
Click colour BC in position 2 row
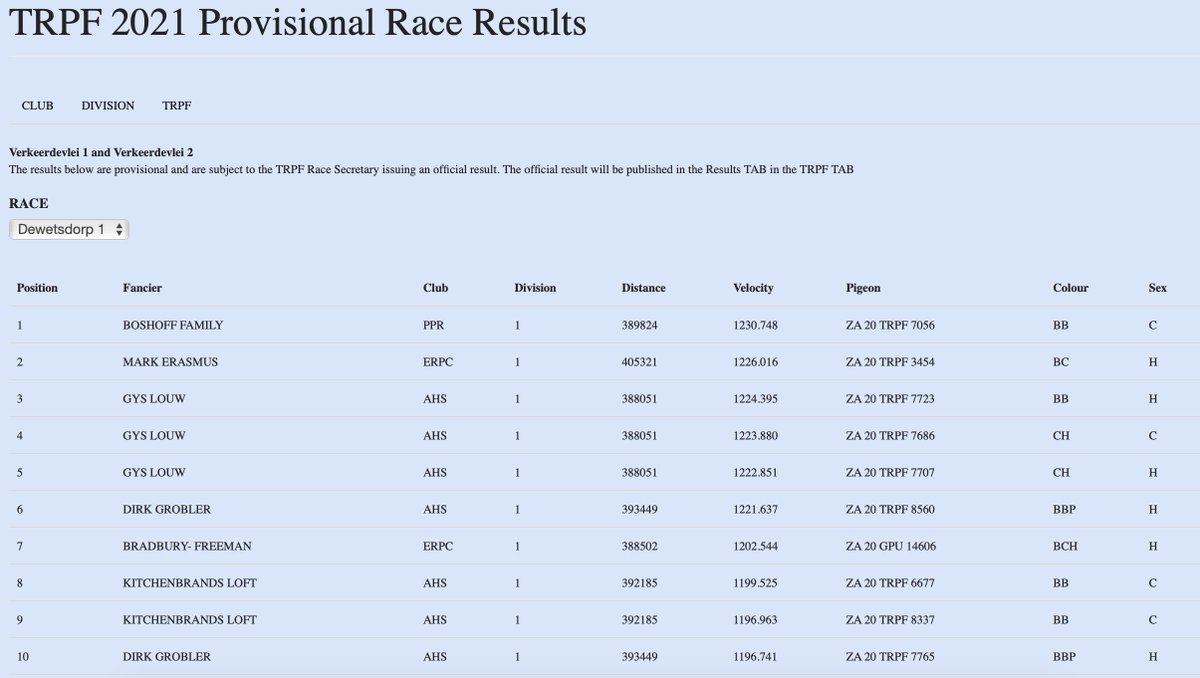(x=1061, y=362)
